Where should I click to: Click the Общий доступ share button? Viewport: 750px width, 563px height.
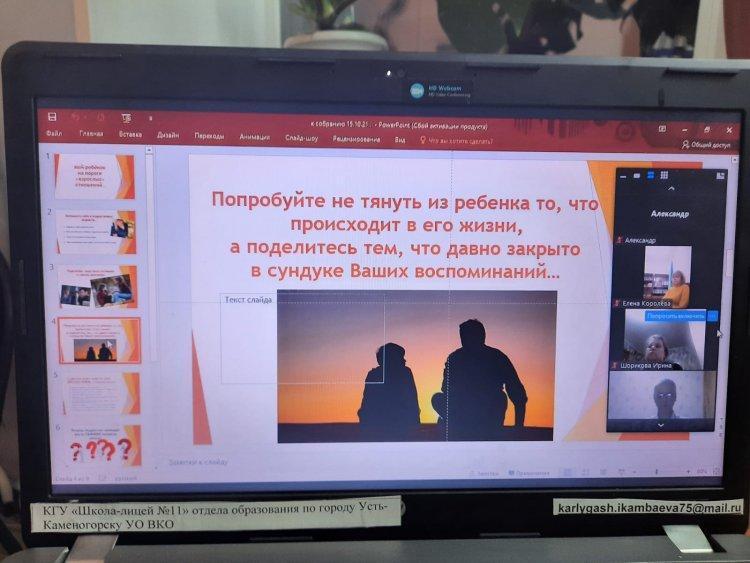click(x=706, y=144)
